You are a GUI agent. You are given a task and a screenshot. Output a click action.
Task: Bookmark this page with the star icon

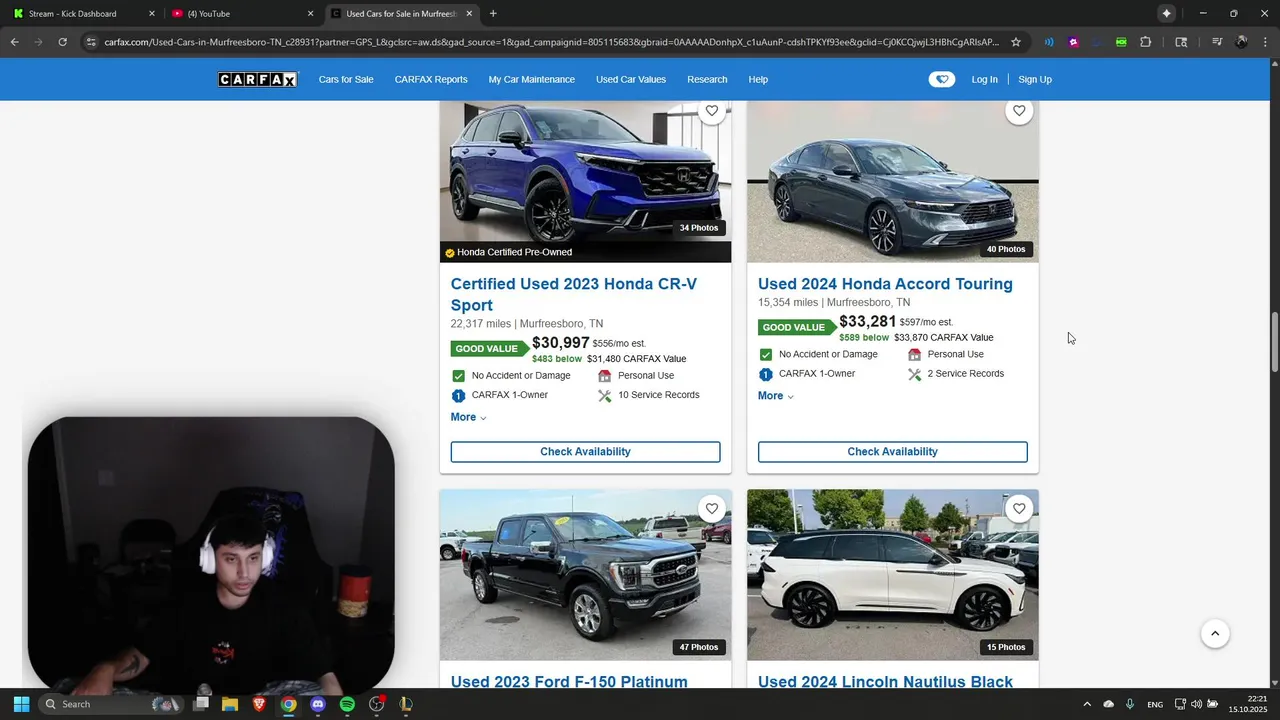click(1016, 42)
